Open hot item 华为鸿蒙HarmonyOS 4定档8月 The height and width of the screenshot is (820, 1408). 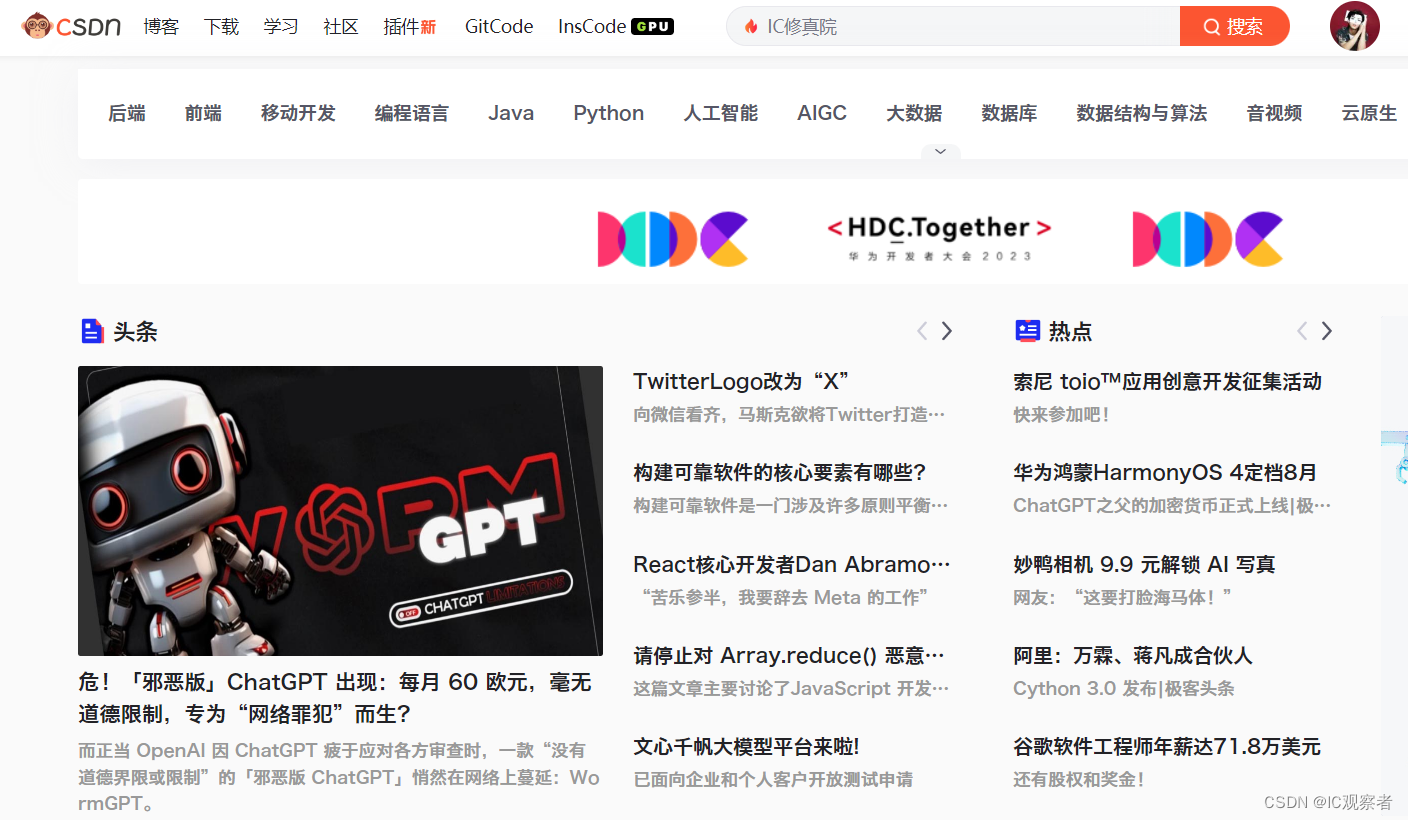click(1165, 472)
